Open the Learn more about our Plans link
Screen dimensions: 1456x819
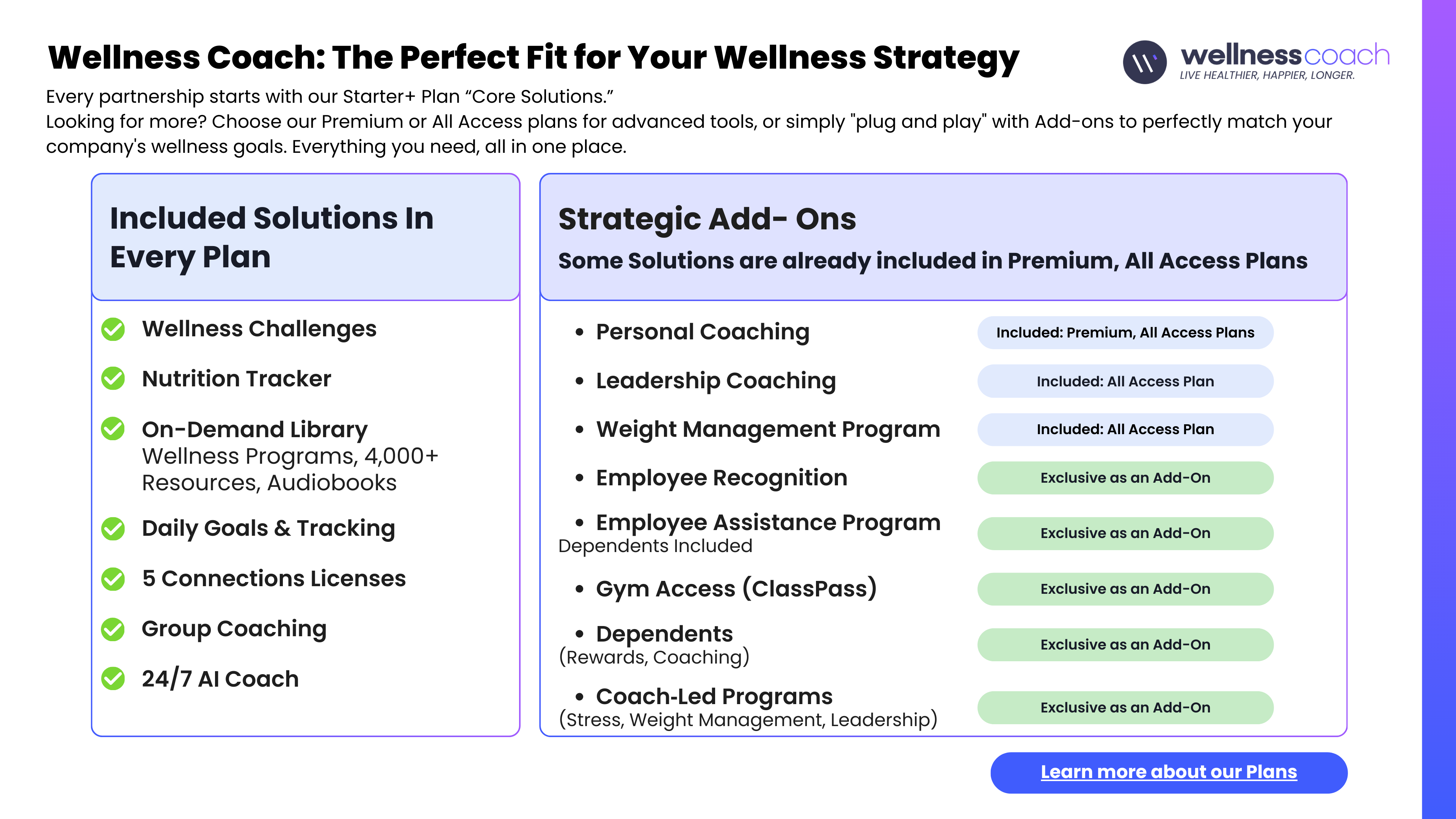click(x=1168, y=772)
